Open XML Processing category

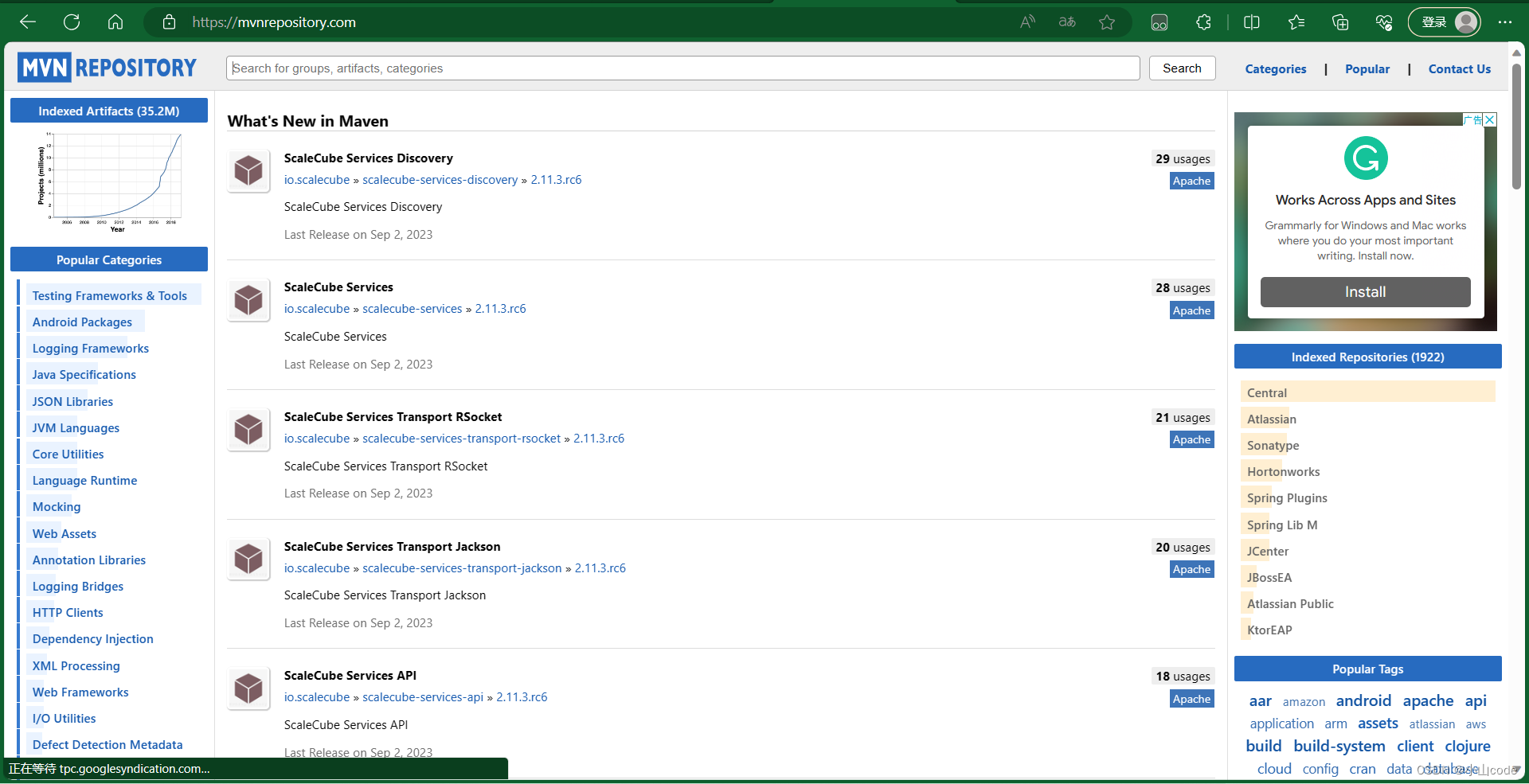tap(76, 665)
